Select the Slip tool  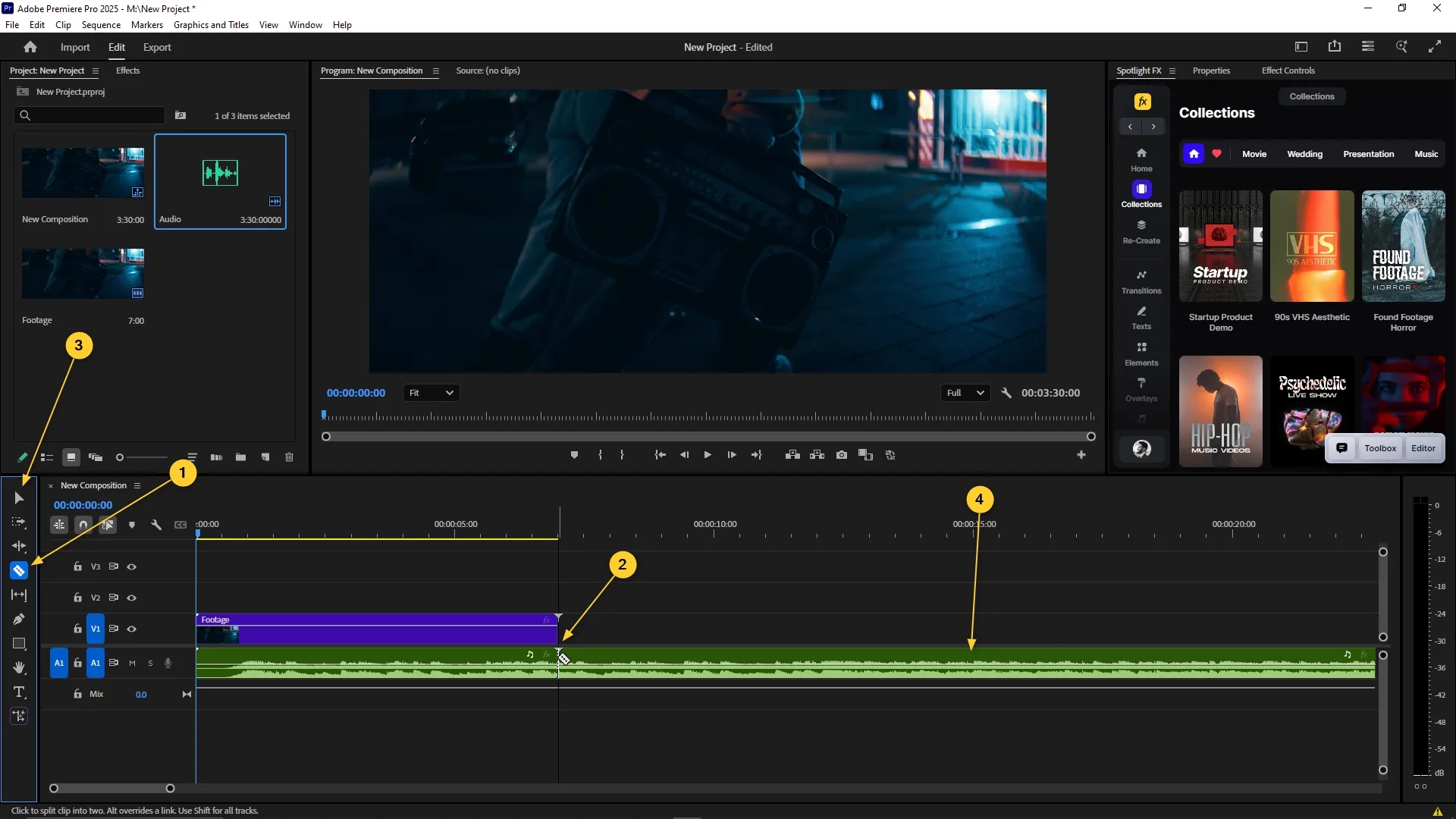coord(19,595)
